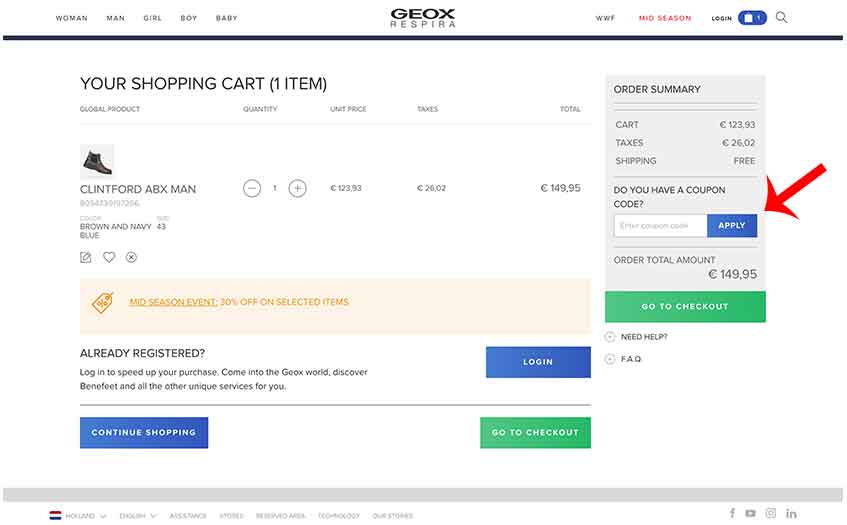Open the Holland country dropdown
This screenshot has width=847, height=525.
click(85, 516)
